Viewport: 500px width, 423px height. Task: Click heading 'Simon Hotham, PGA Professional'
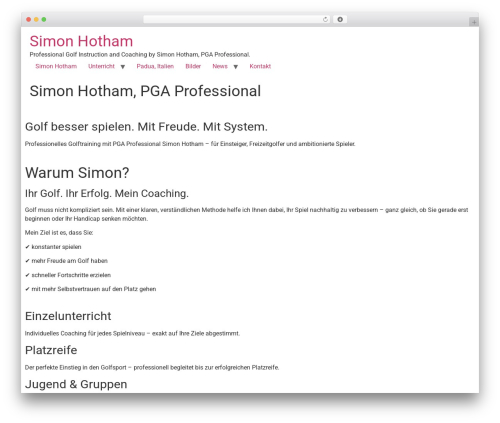pos(145,91)
